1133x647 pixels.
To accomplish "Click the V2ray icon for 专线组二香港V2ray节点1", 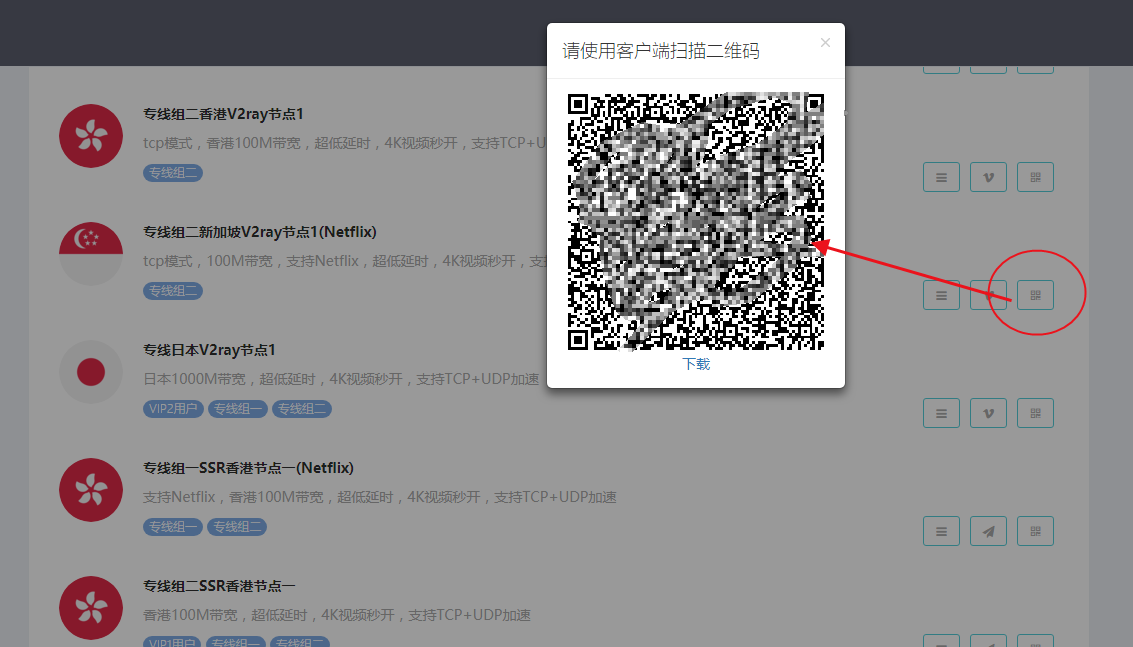I will [988, 177].
